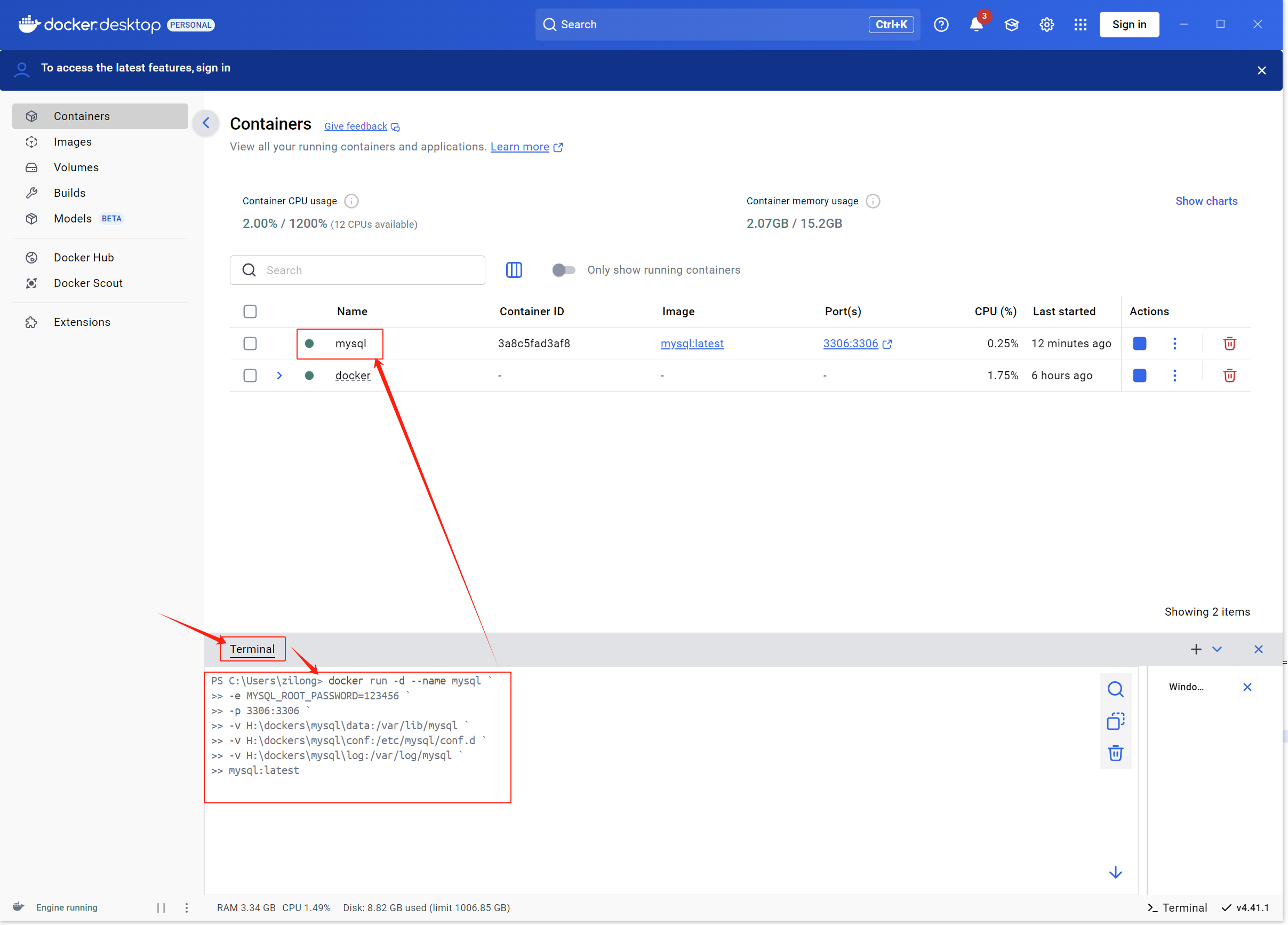The height and width of the screenshot is (925, 1288).
Task: Check the mysql container checkbox
Action: click(250, 343)
